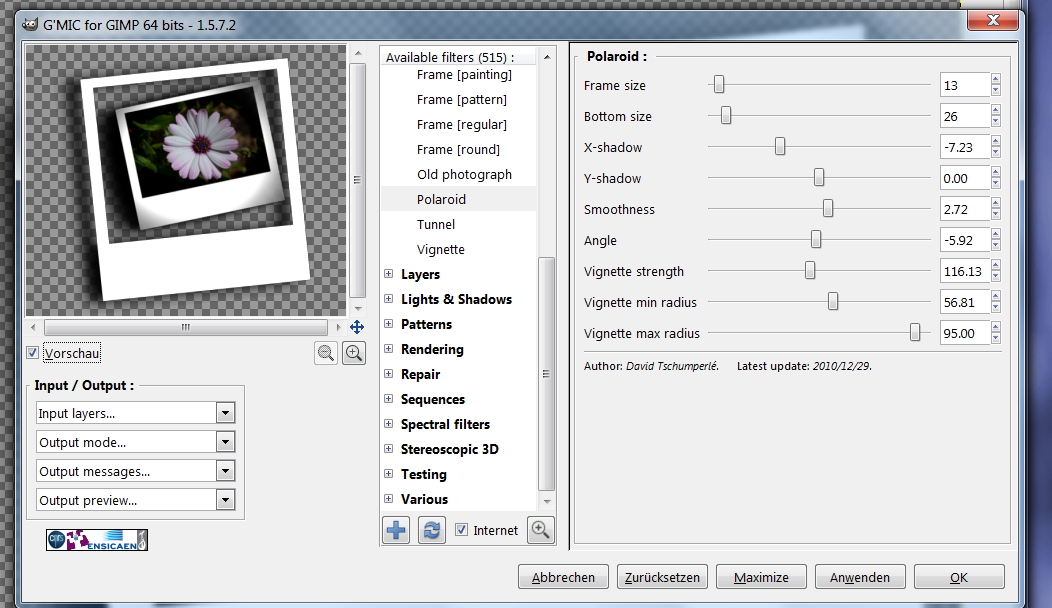Select the Frame [painting] filter

coord(464,74)
